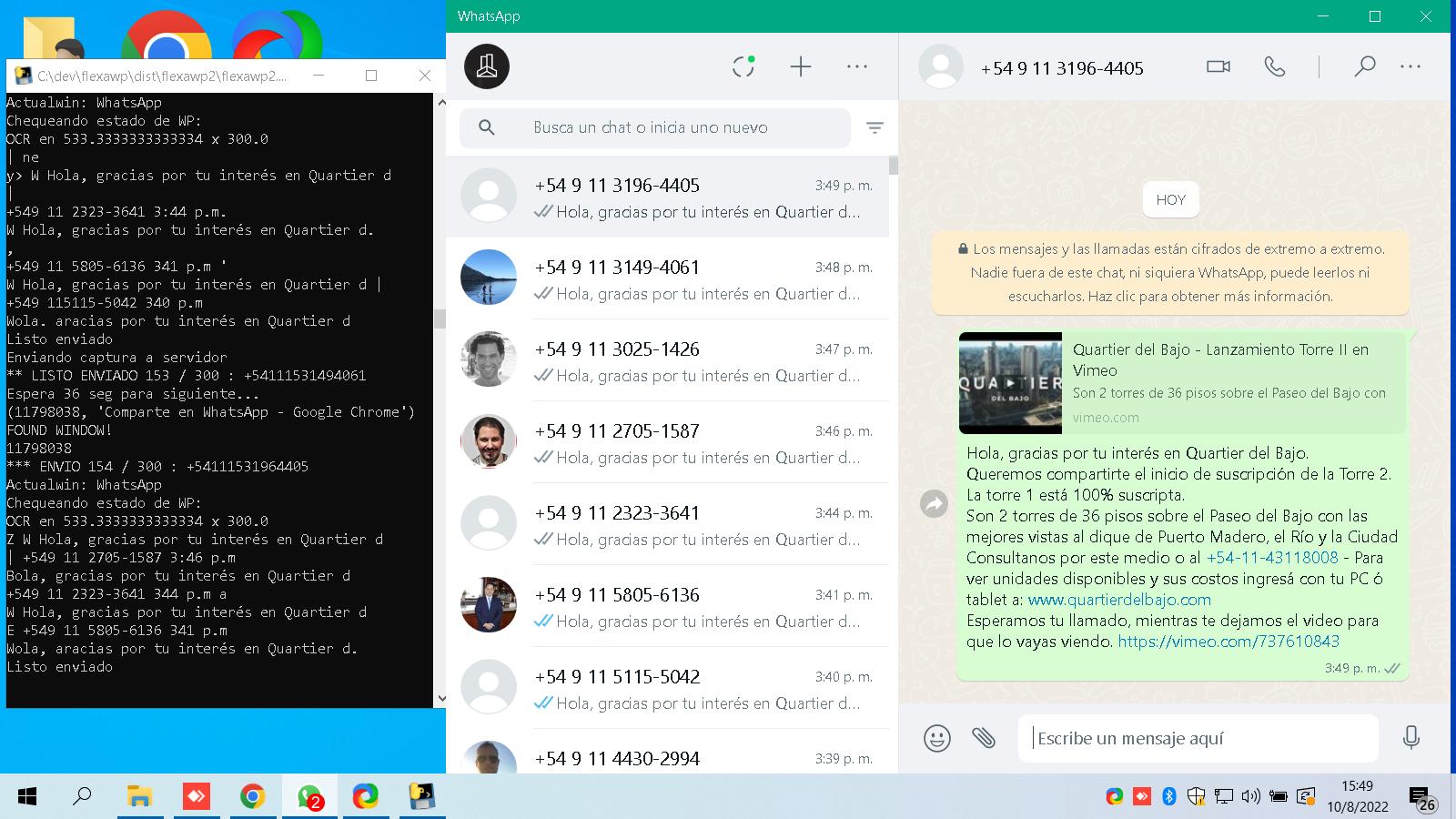Open chat +54 9 11 4430-2994
Viewport: 1456px width, 819px height.
[667, 753]
